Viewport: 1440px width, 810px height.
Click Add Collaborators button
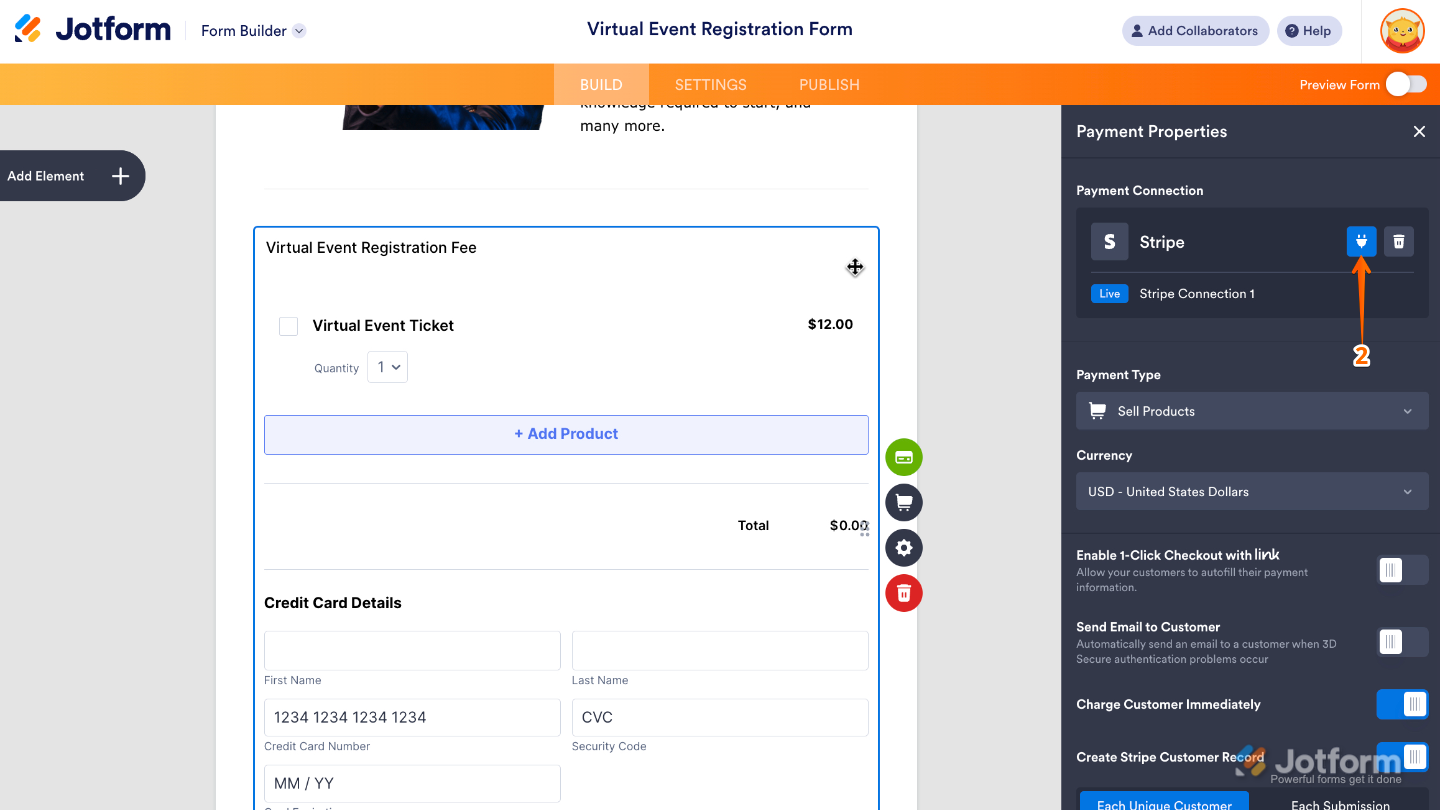(x=1195, y=31)
